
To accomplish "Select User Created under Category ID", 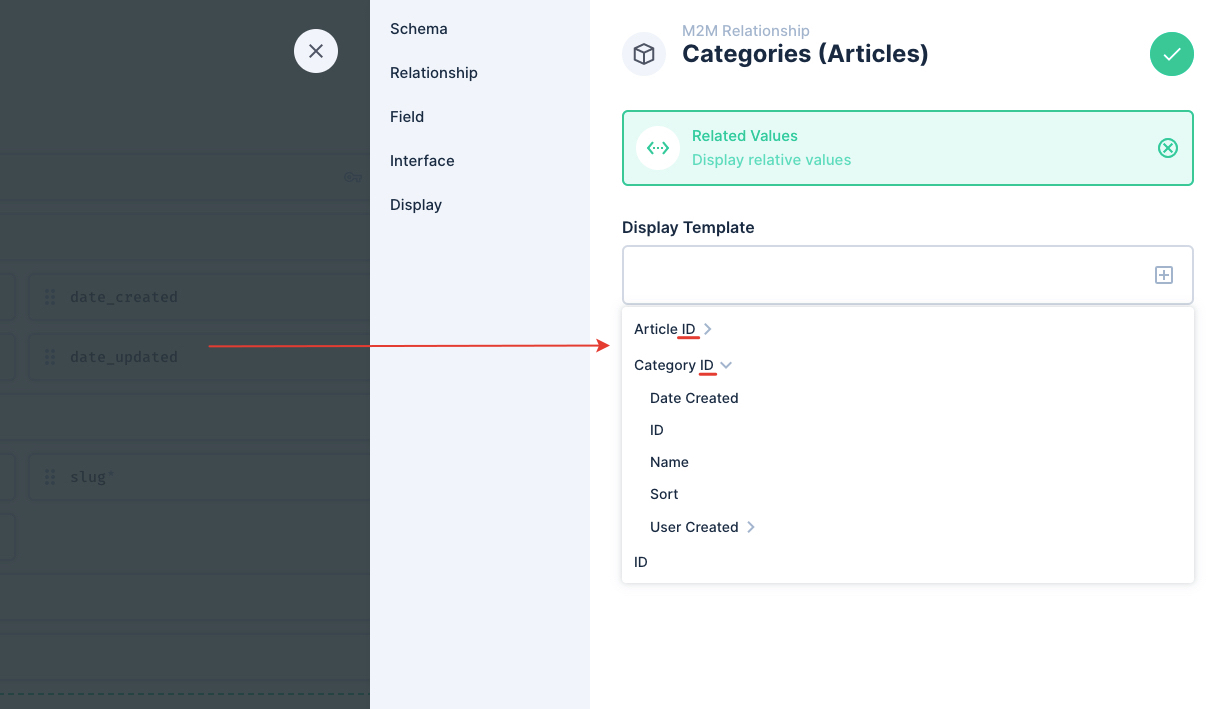I will click(x=694, y=527).
